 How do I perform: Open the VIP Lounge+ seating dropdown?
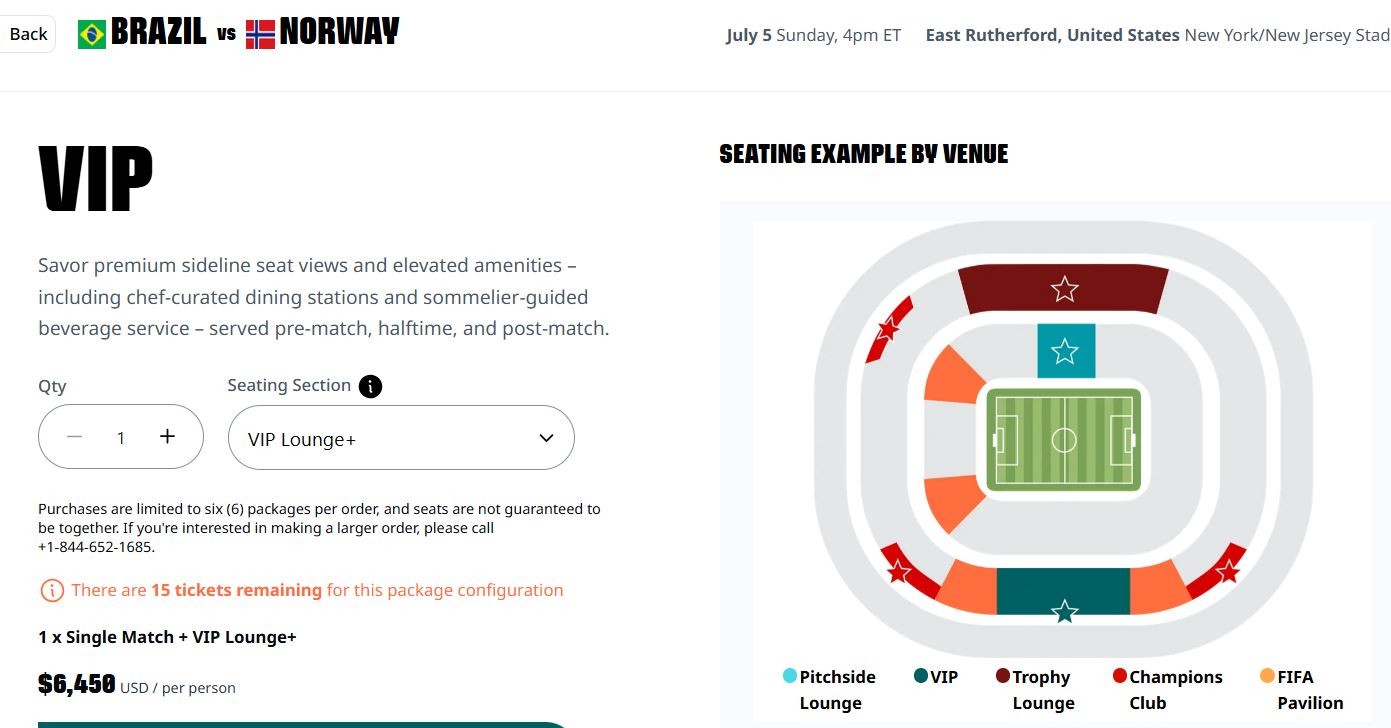tap(401, 438)
